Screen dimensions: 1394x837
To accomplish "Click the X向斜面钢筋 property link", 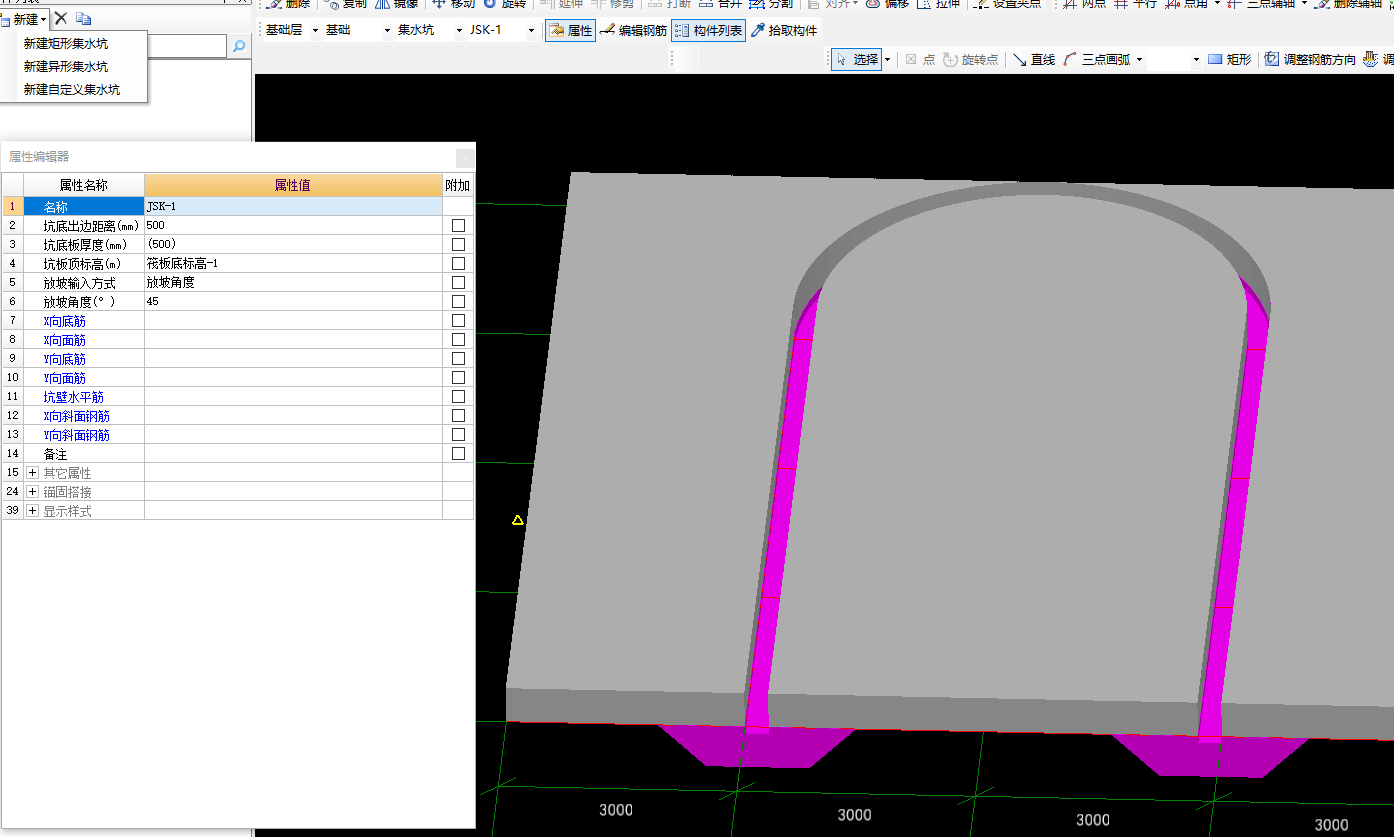I will point(76,416).
